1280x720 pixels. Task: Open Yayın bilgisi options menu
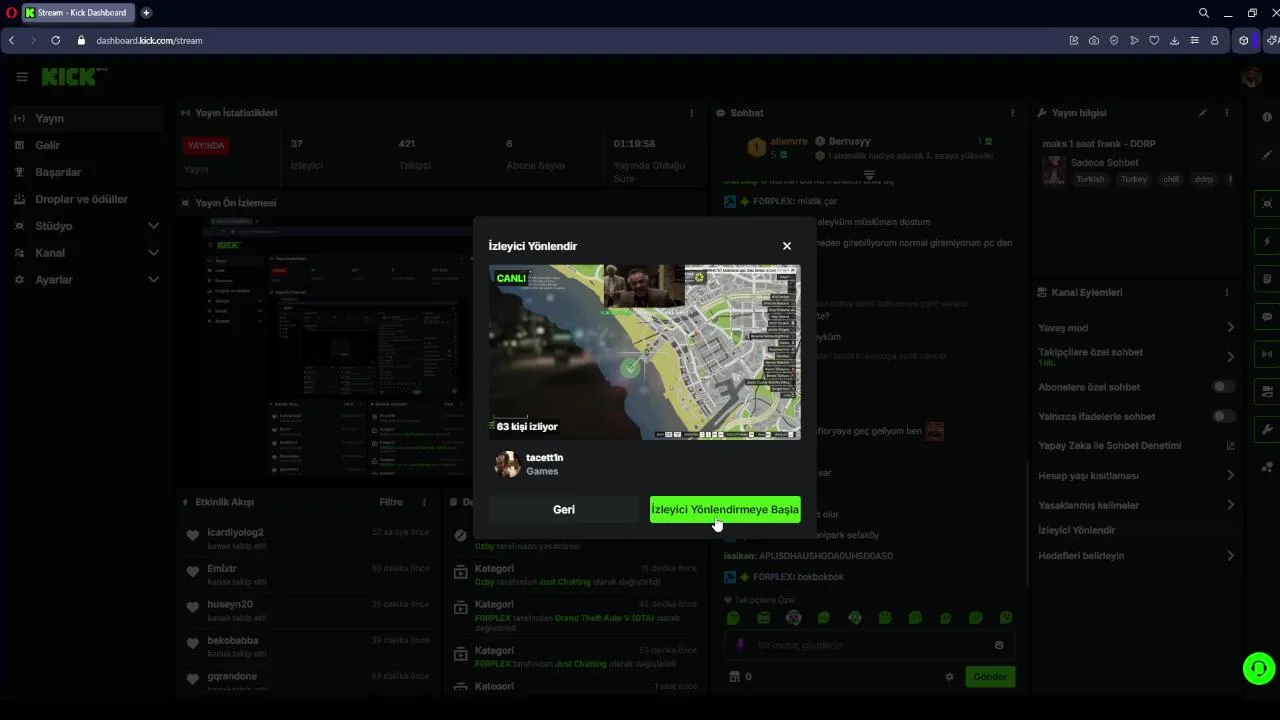tap(1227, 113)
